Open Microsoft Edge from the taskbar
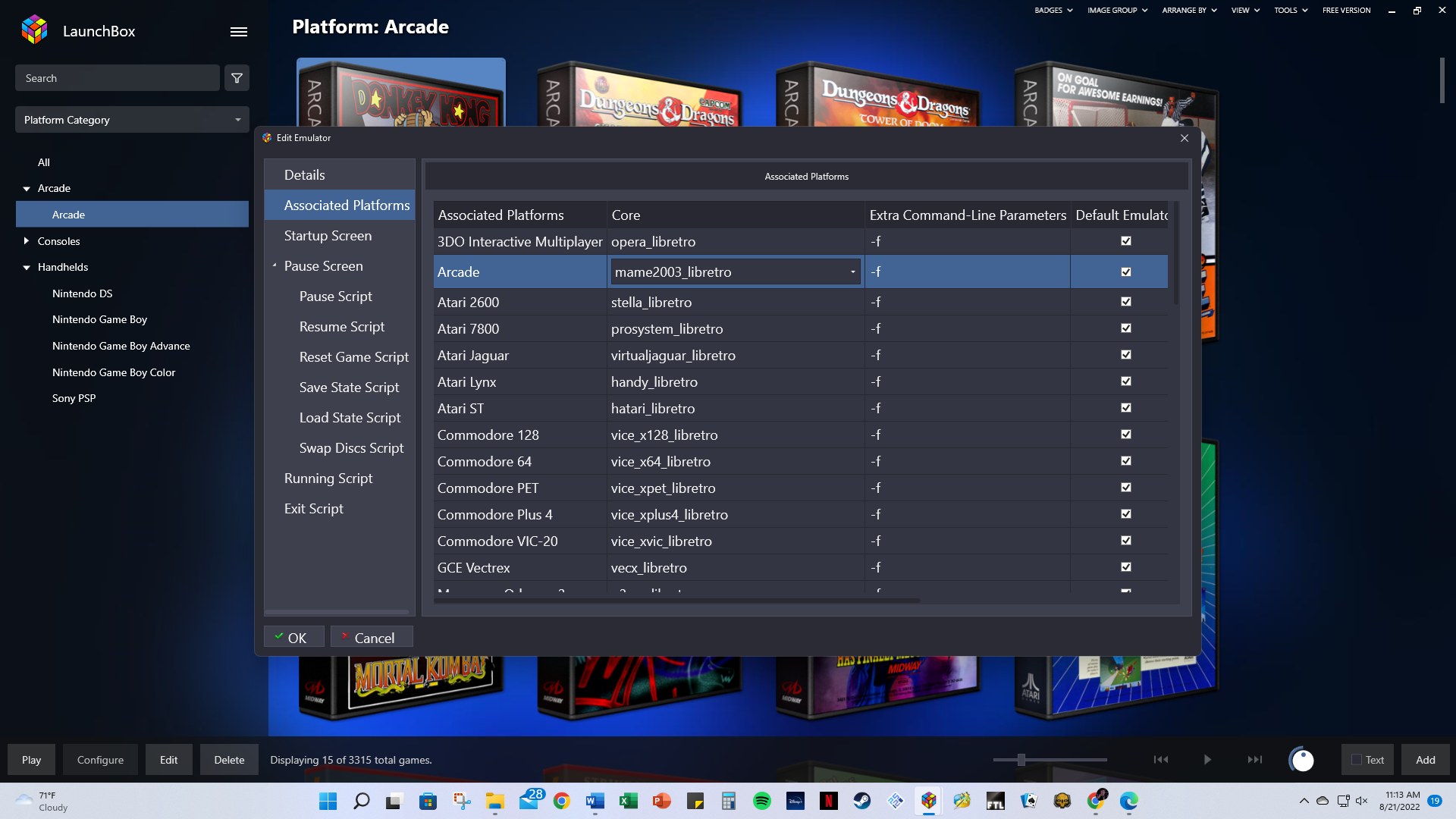 (x=1128, y=801)
